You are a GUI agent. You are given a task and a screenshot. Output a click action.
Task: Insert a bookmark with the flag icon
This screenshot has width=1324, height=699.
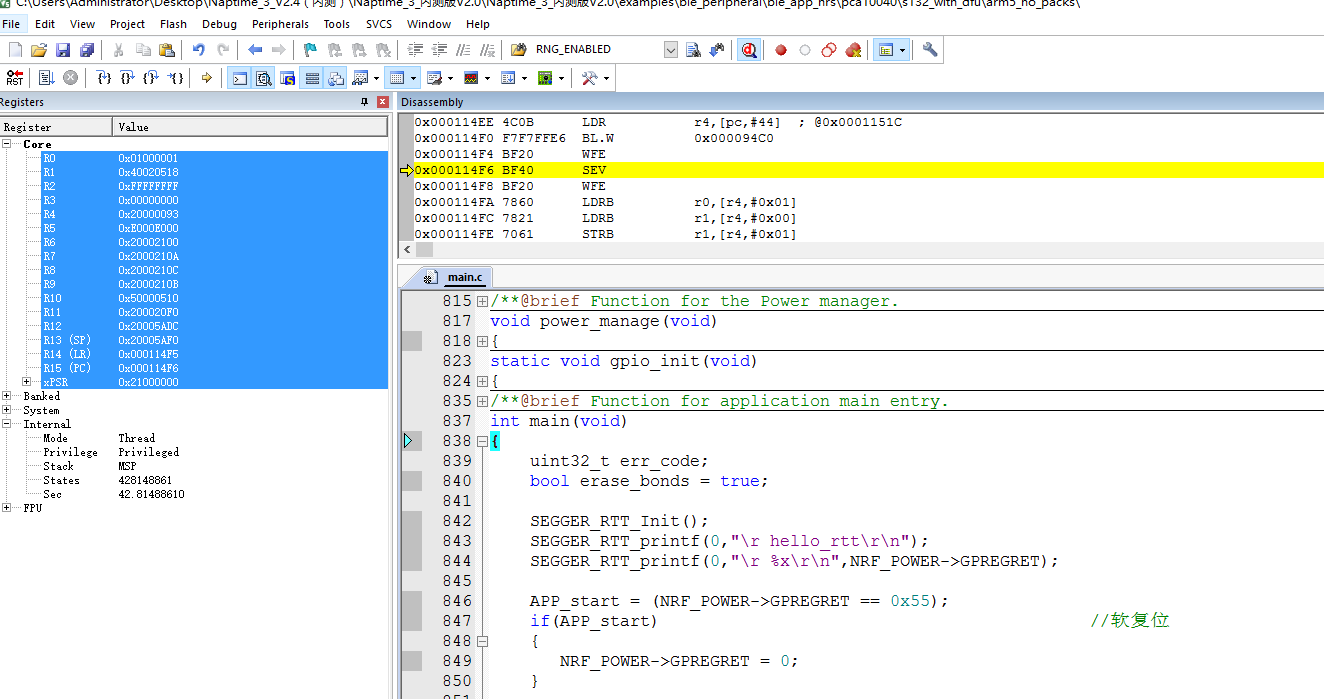(x=310, y=49)
